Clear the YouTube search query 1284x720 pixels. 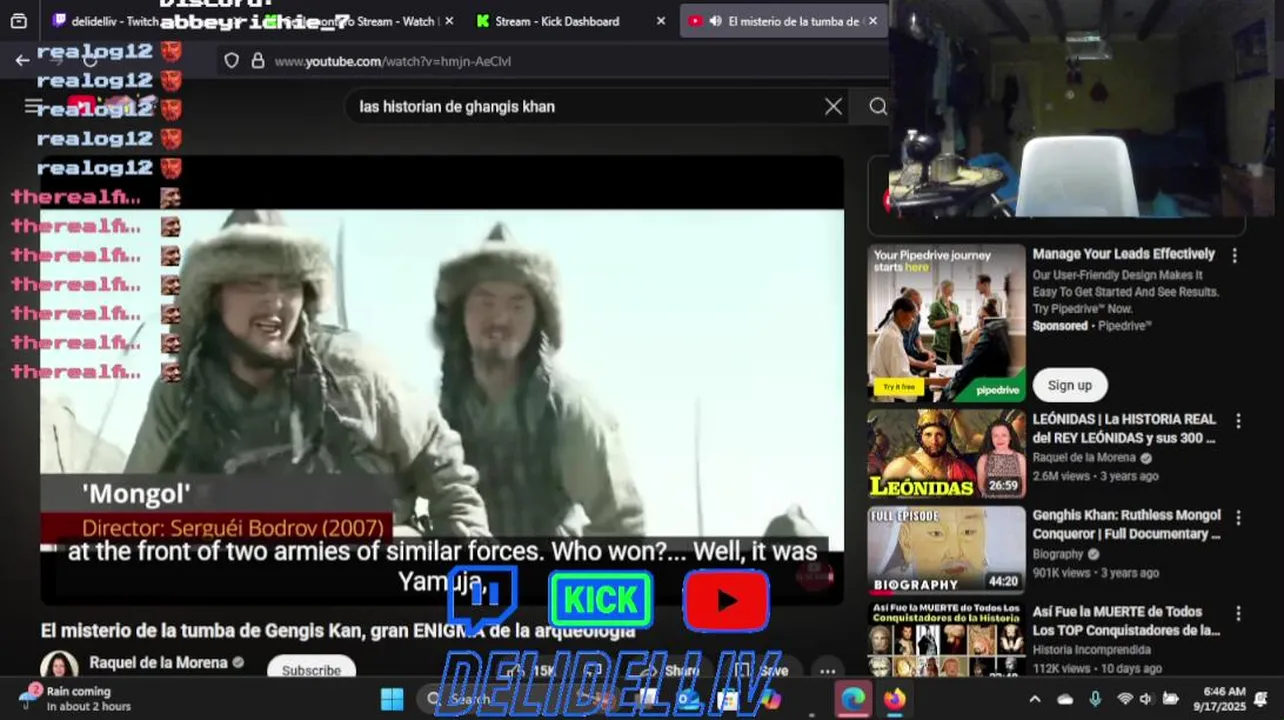pos(833,107)
